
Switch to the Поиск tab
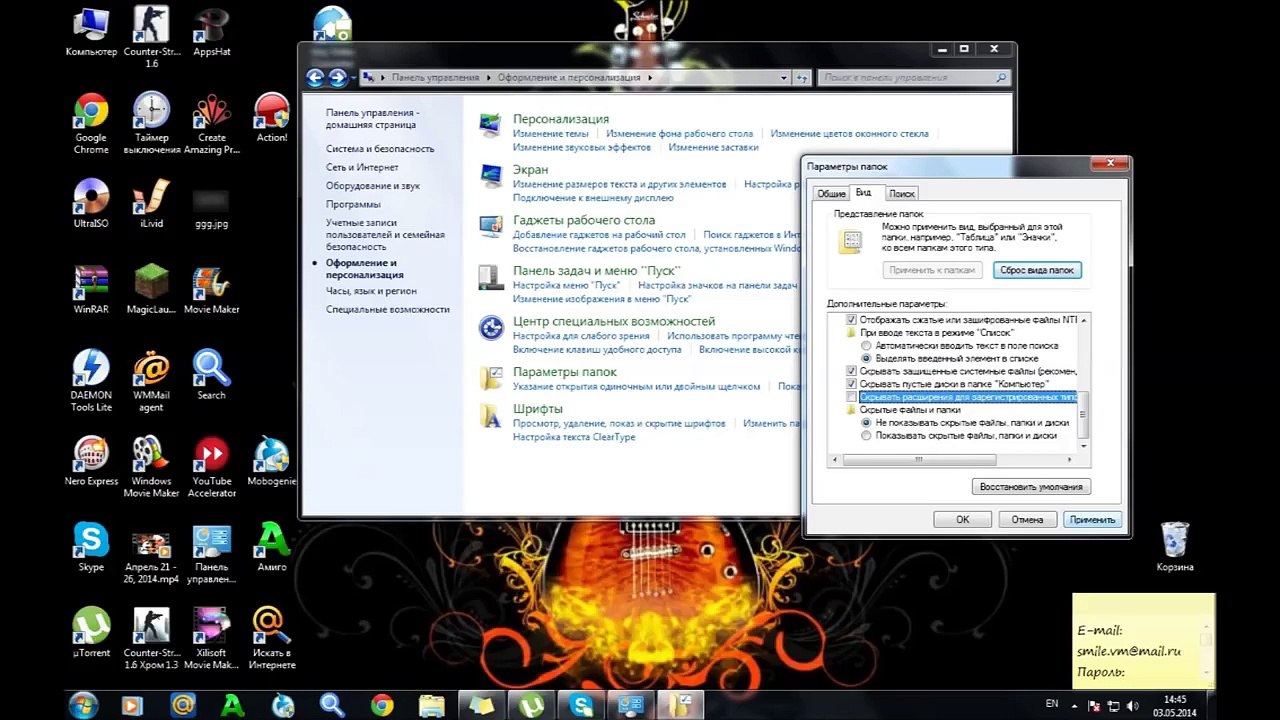pyautogui.click(x=901, y=193)
